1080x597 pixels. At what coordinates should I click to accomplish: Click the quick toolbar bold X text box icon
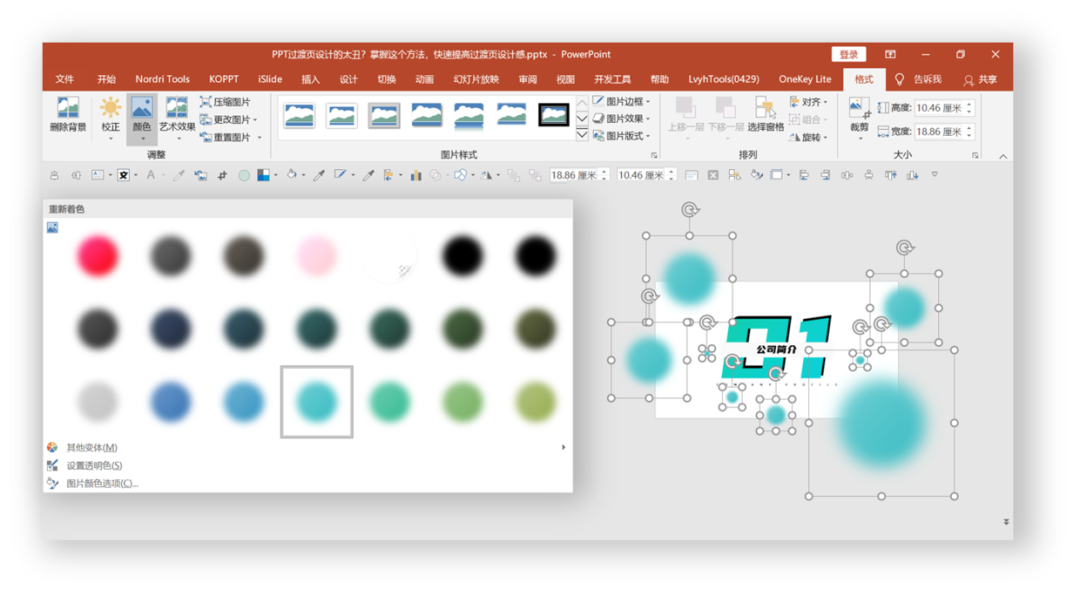coord(123,176)
